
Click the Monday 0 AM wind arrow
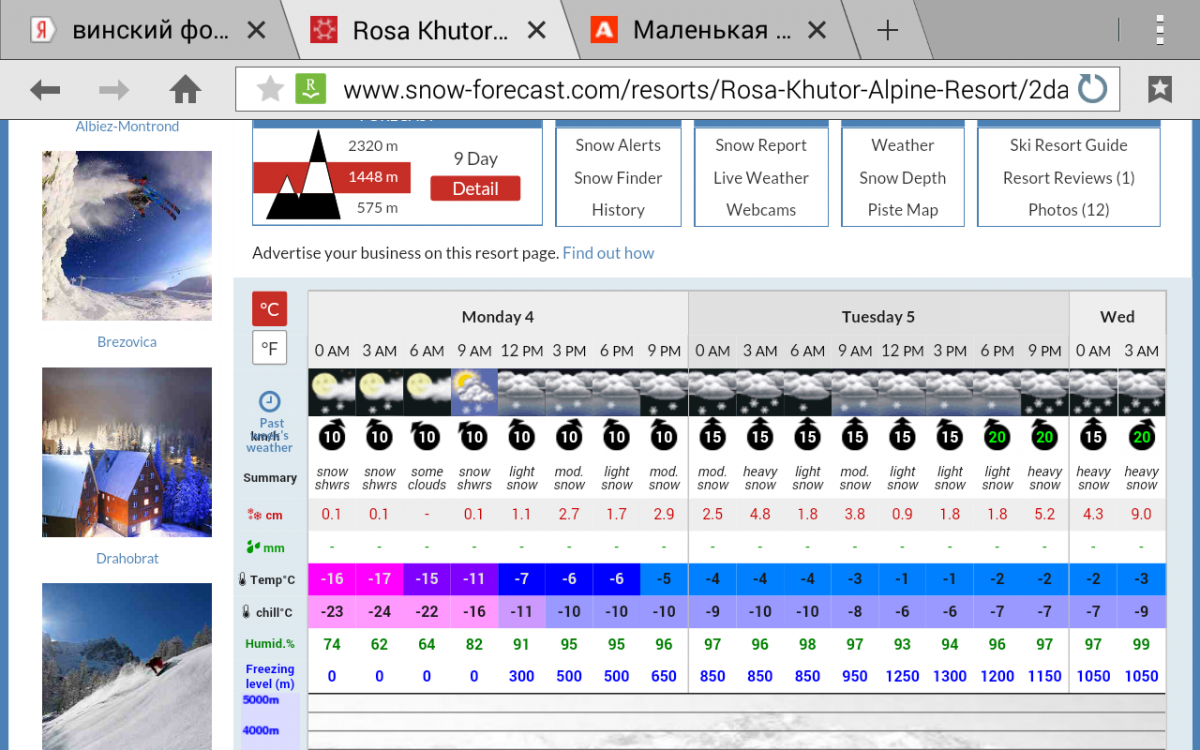point(332,435)
